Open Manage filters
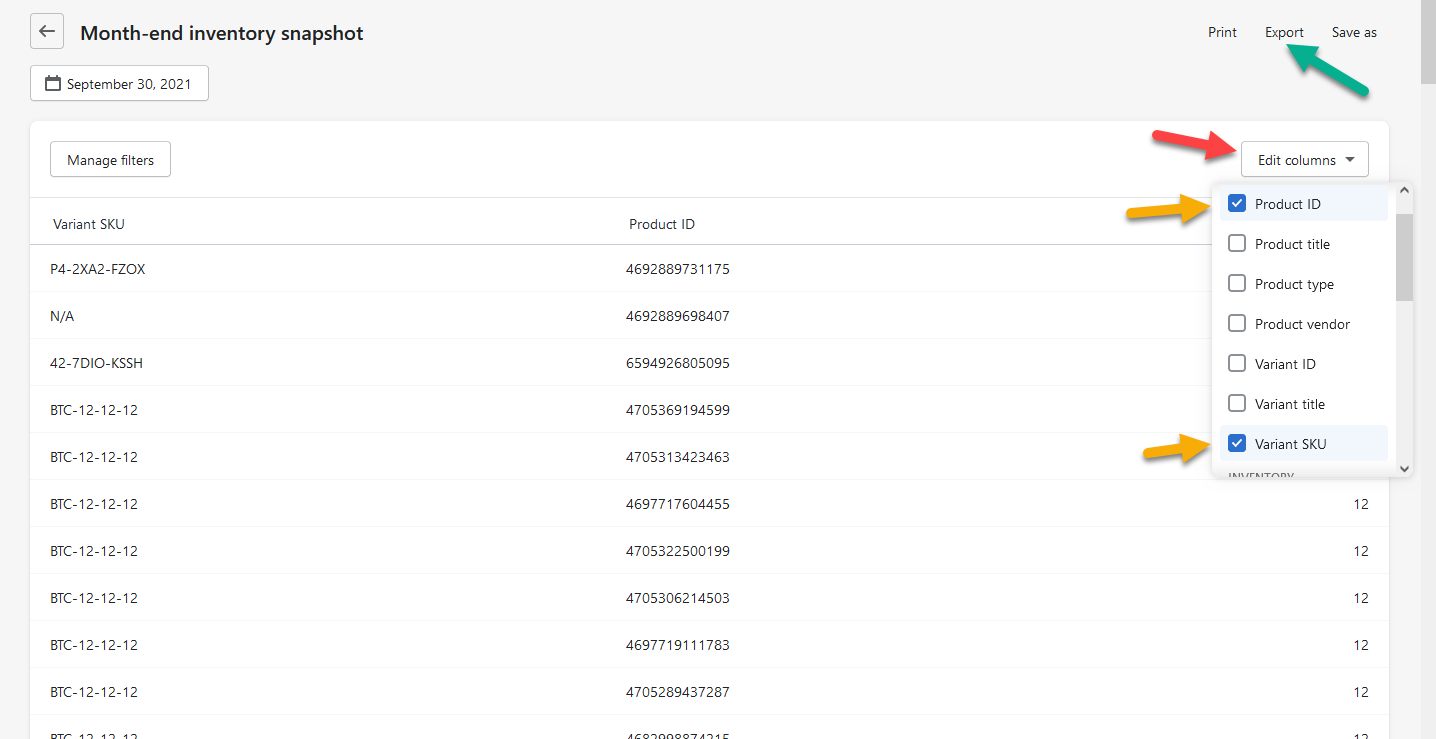1436x739 pixels. (110, 160)
